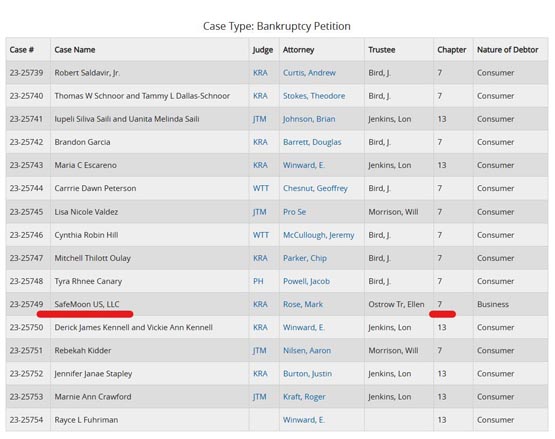Click judge link WTT for Carrrie Dawn Peterson
Screen dimensions: 555x439
261,188
